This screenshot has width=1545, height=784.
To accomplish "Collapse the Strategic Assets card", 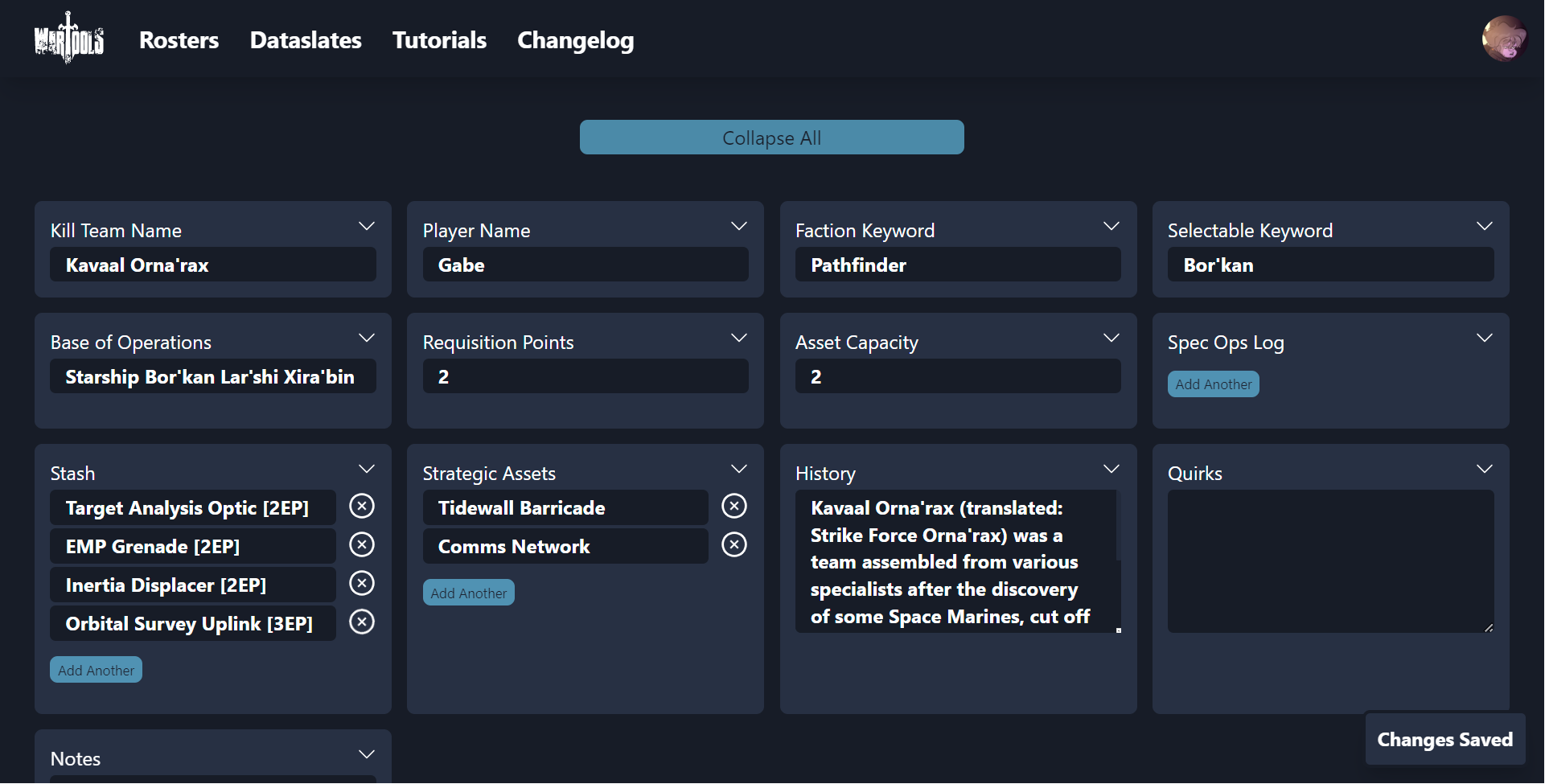I will pyautogui.click(x=739, y=470).
